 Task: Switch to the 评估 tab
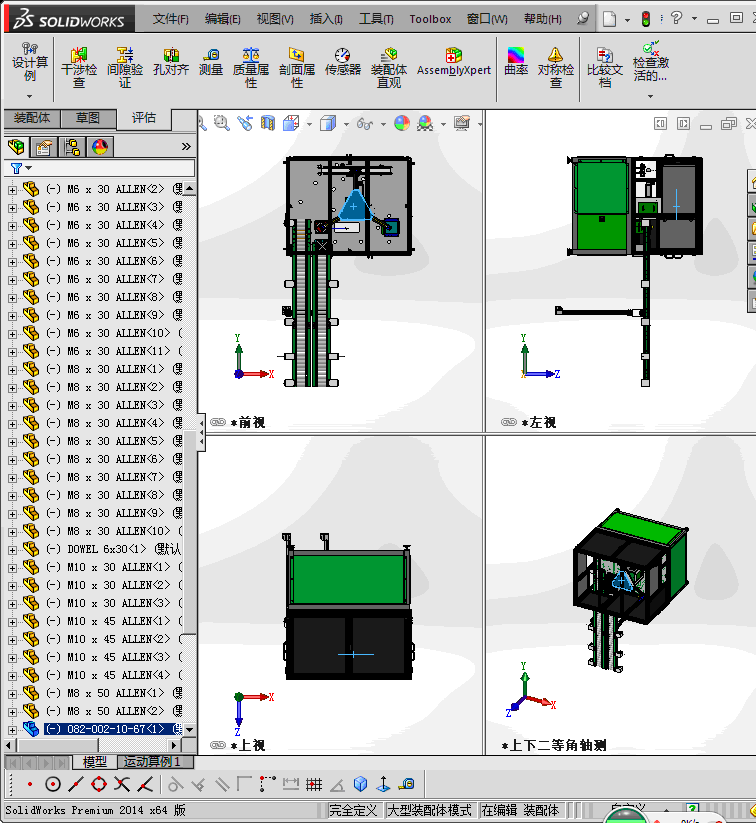(x=144, y=118)
